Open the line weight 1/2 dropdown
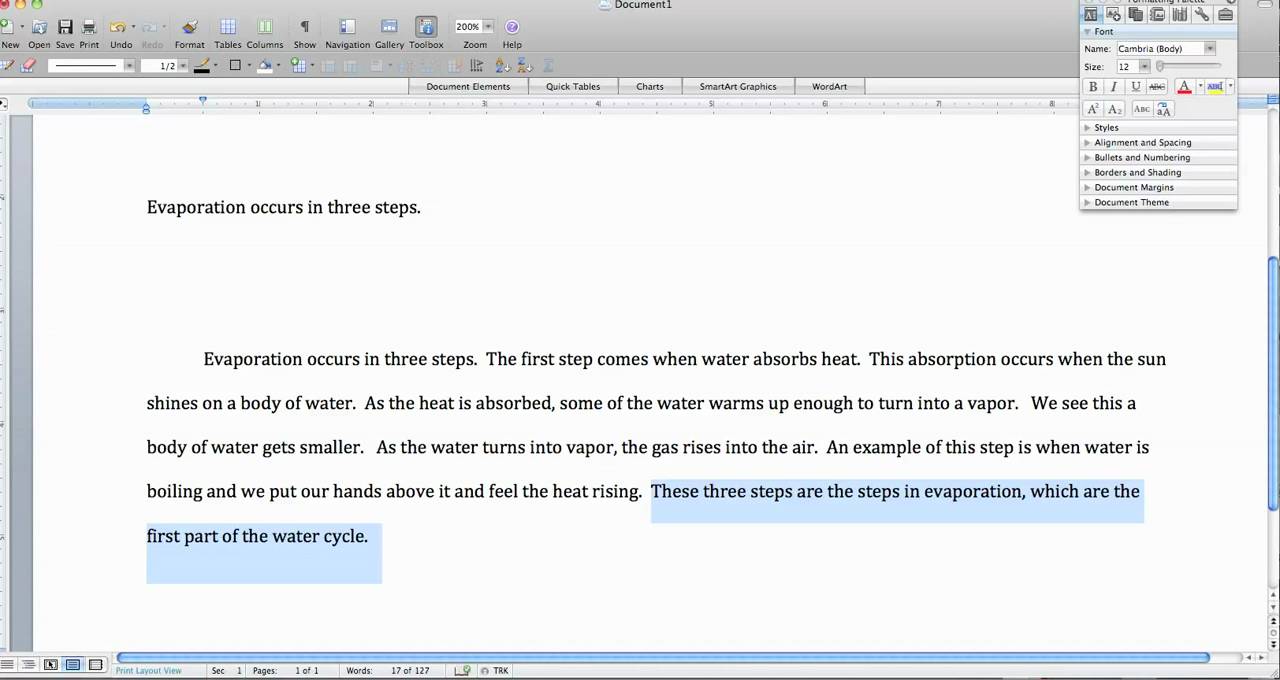The height and width of the screenshot is (680, 1280). click(x=183, y=65)
